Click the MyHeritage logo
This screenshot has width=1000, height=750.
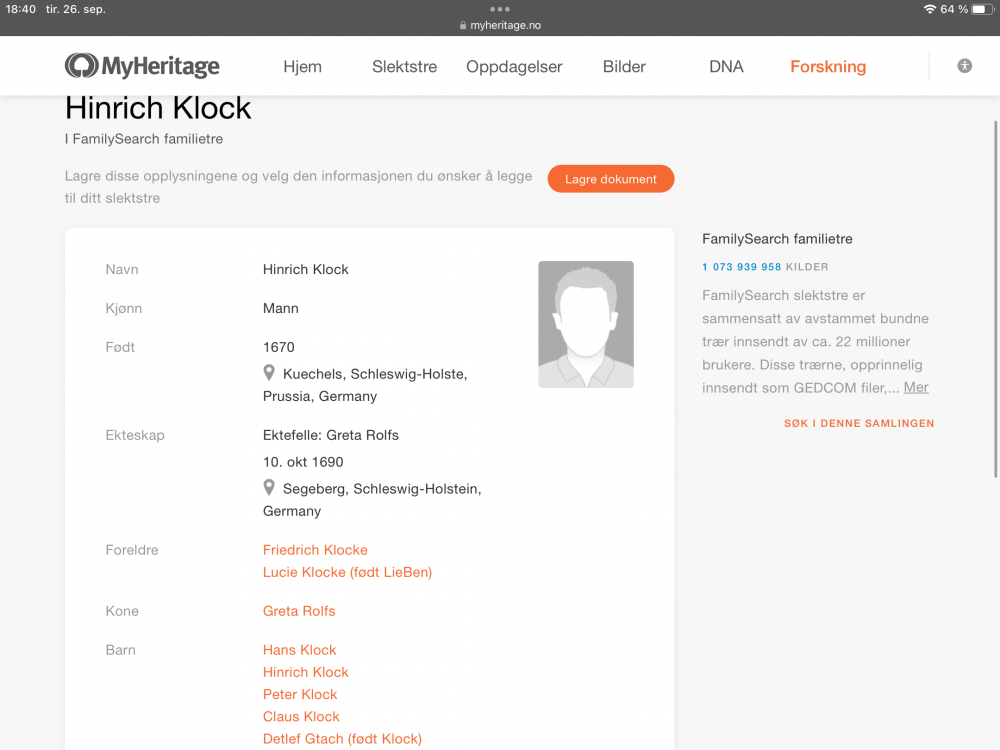point(142,66)
